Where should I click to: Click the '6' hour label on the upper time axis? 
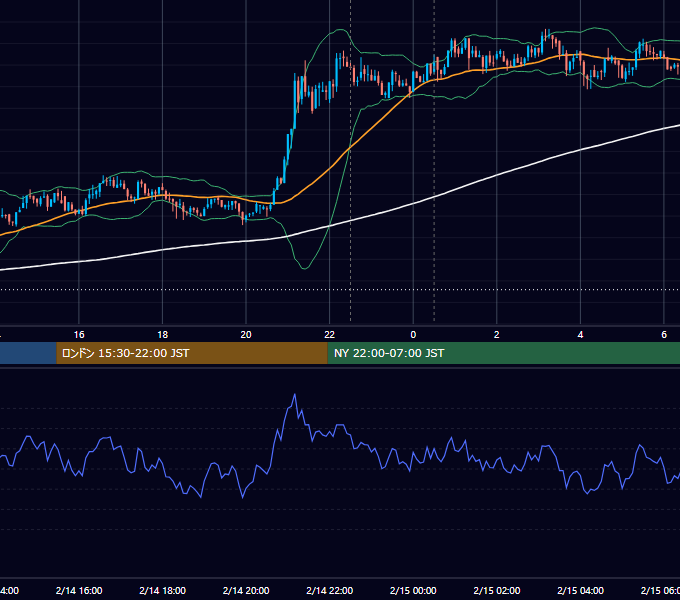[x=664, y=335]
